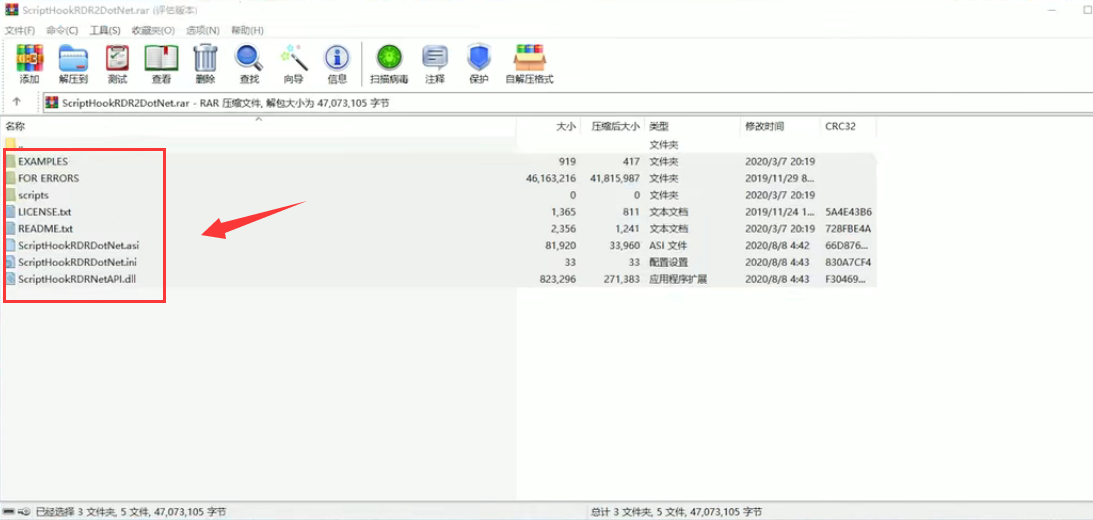Select the FOR ERRORS folder name
The image size is (1093, 520).
click(x=49, y=178)
